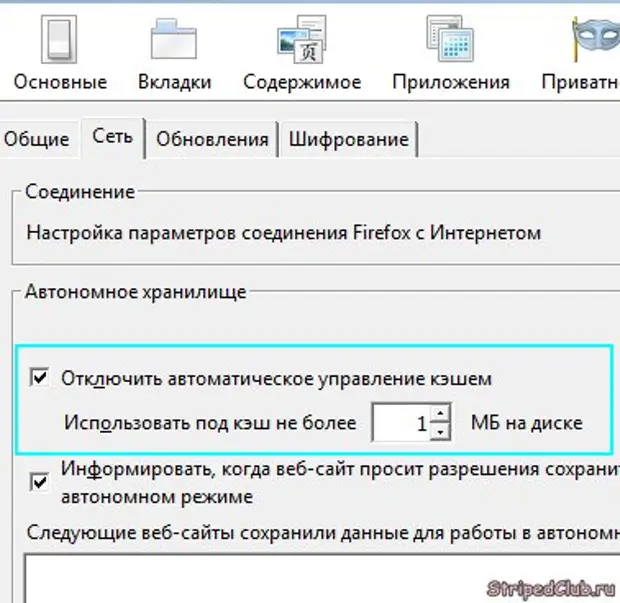Toggle the Информировать, когда веб-сайт просит checkbox
This screenshot has width=620, height=603.
pos(41,482)
